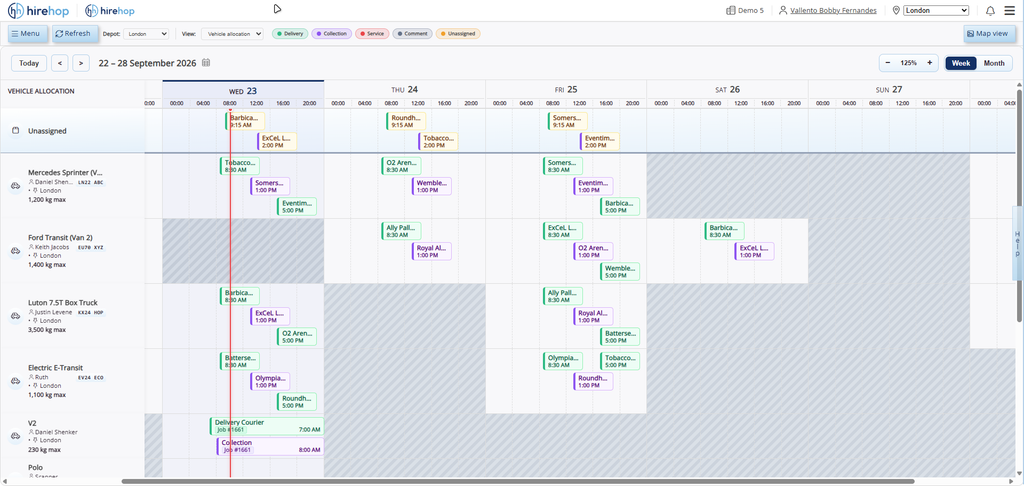Open Luton O2 Aren 5:00 PM Wednesday event
1024x486 pixels.
[297, 336]
